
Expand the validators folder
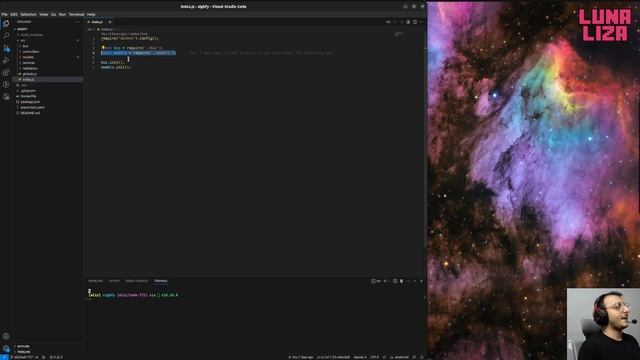(30, 69)
